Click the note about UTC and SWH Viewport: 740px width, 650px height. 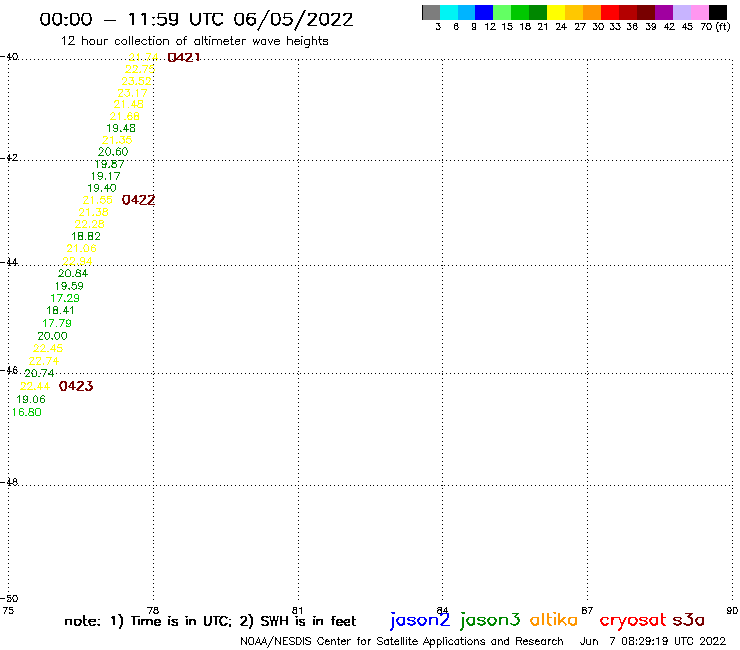click(x=210, y=621)
